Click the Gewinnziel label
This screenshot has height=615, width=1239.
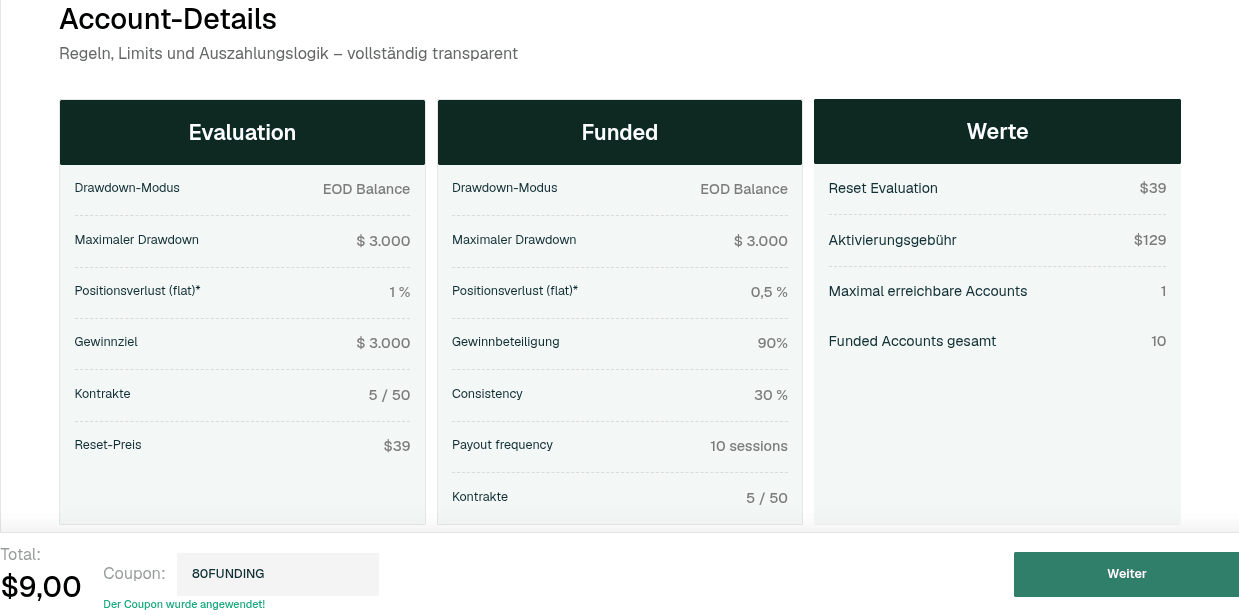coord(106,342)
